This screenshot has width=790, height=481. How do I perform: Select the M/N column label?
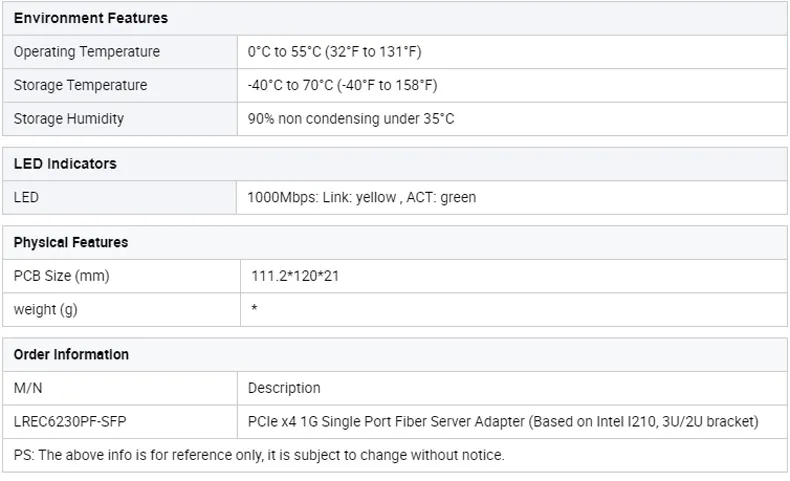[28, 388]
